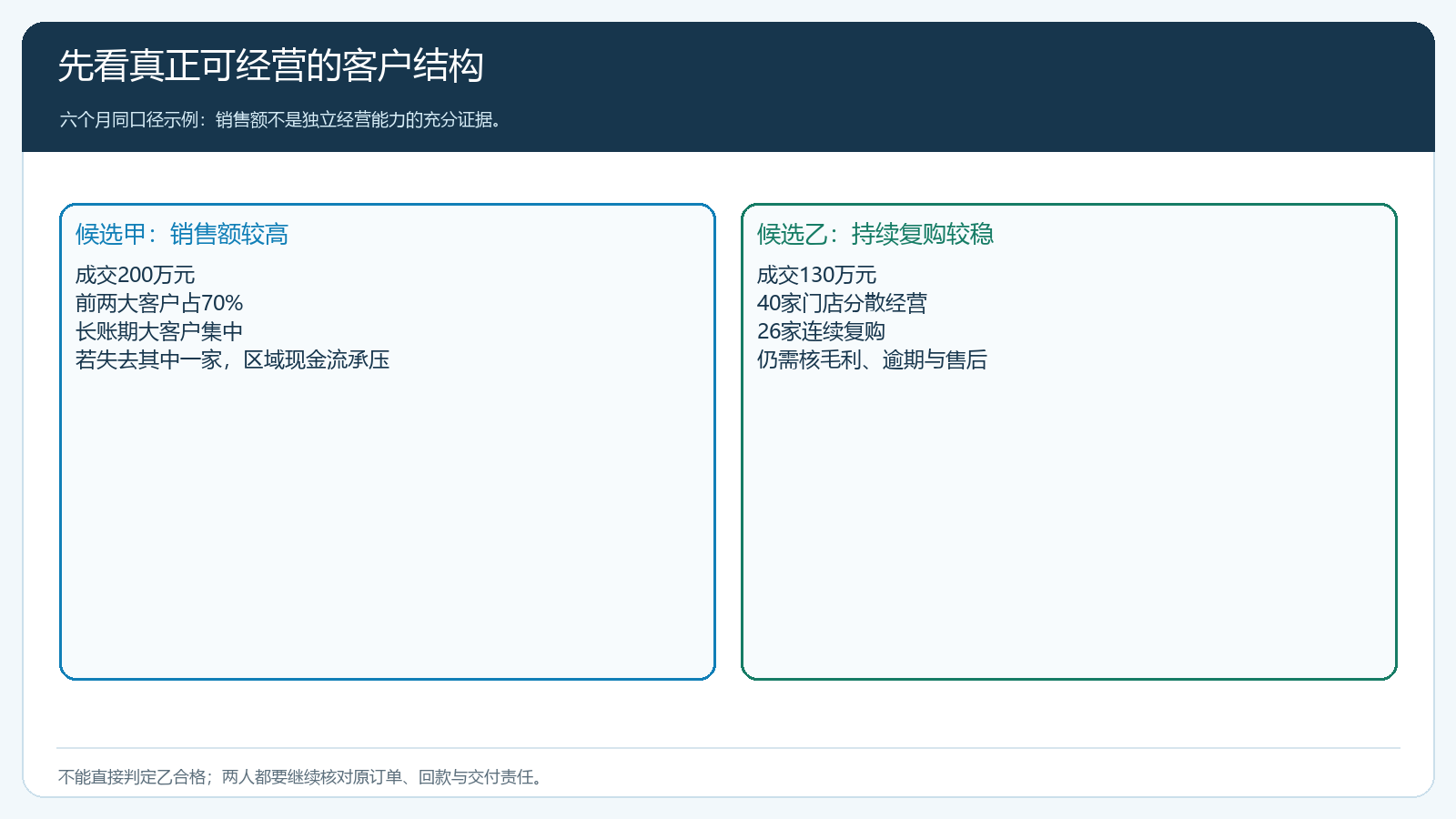Select the line 长账期大客户集中
The image size is (1456, 819).
pyautogui.click(x=159, y=331)
